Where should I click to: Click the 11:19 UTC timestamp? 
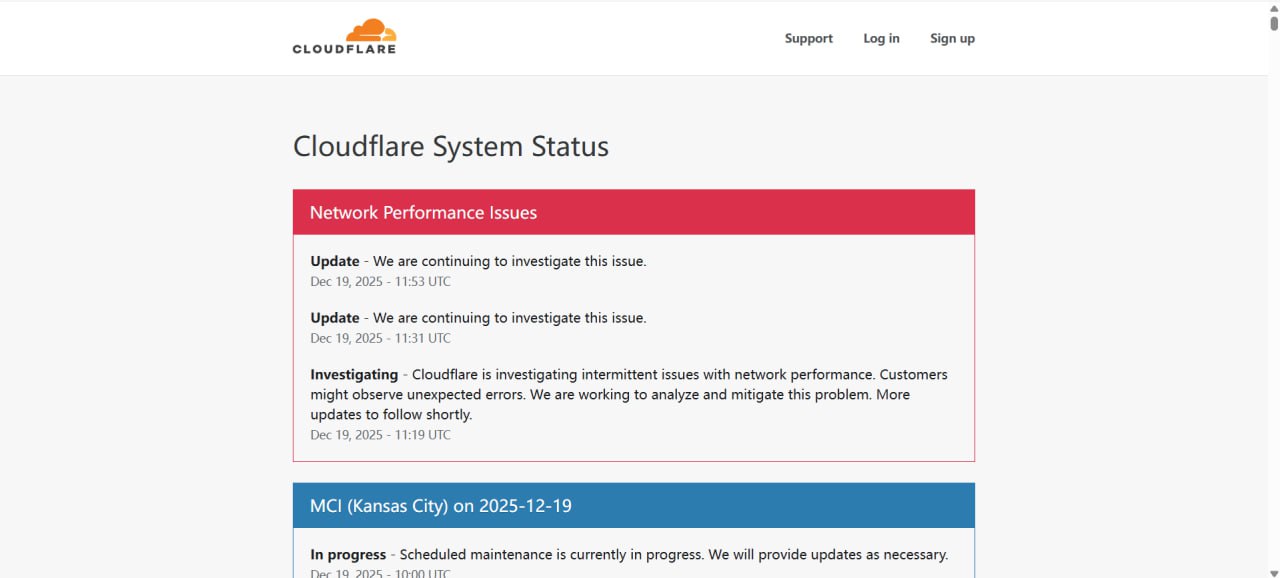pos(380,435)
